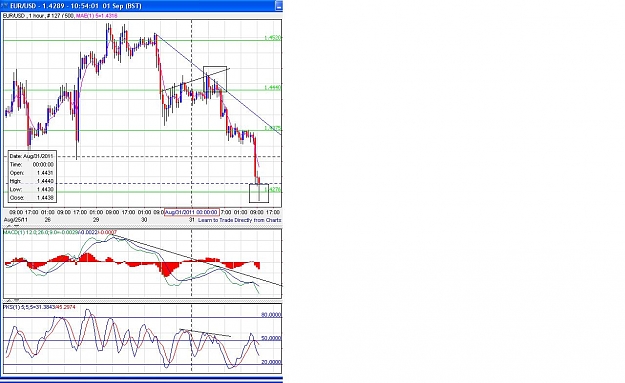
Task: Click the 80.0000 level label in PKS panel
Action: tap(271, 315)
